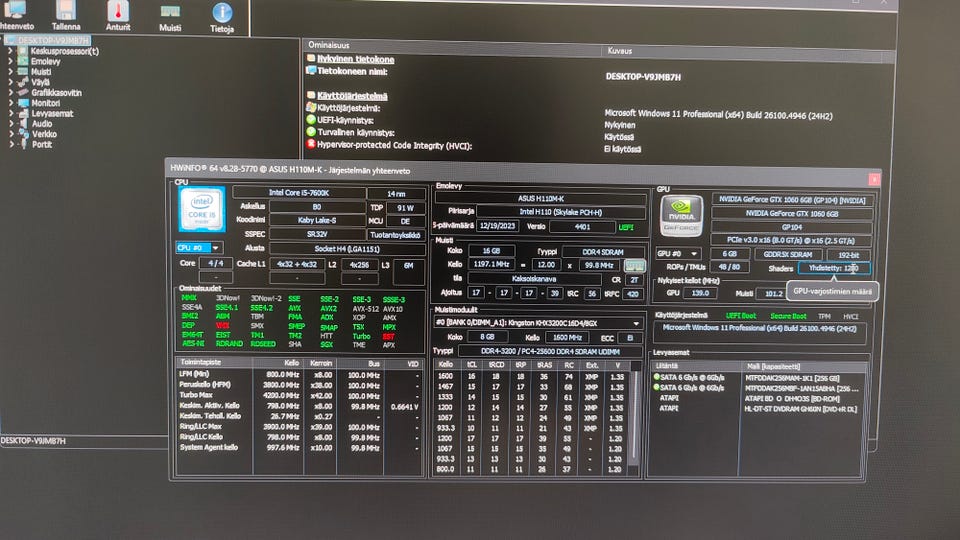
Task: Click the Turvallinen käynnistys green status icon
Action: (311, 132)
